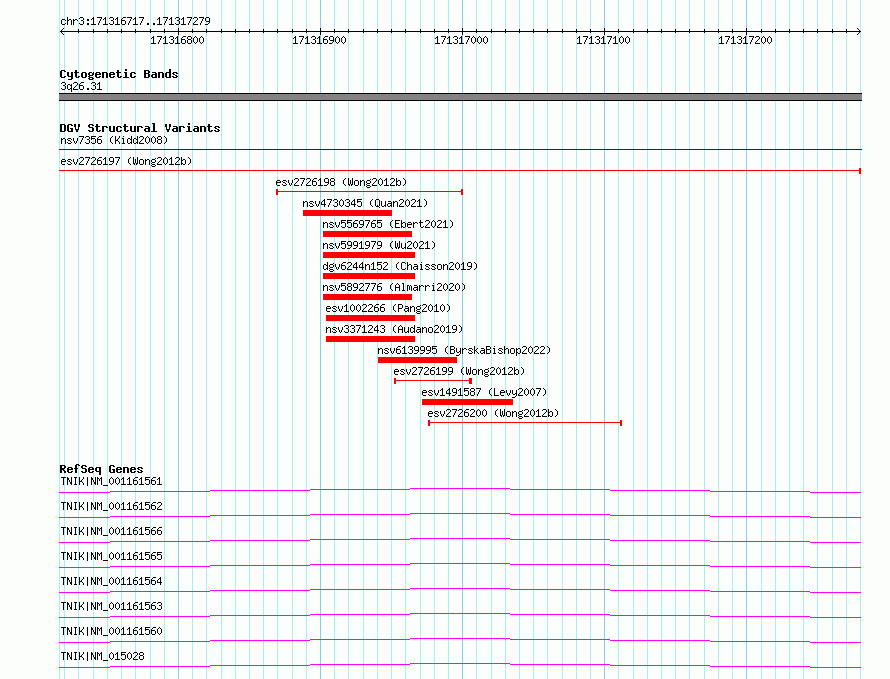Image resolution: width=890 pixels, height=679 pixels.
Task: Select the DGV Structural Variants heading
Action: [140, 128]
